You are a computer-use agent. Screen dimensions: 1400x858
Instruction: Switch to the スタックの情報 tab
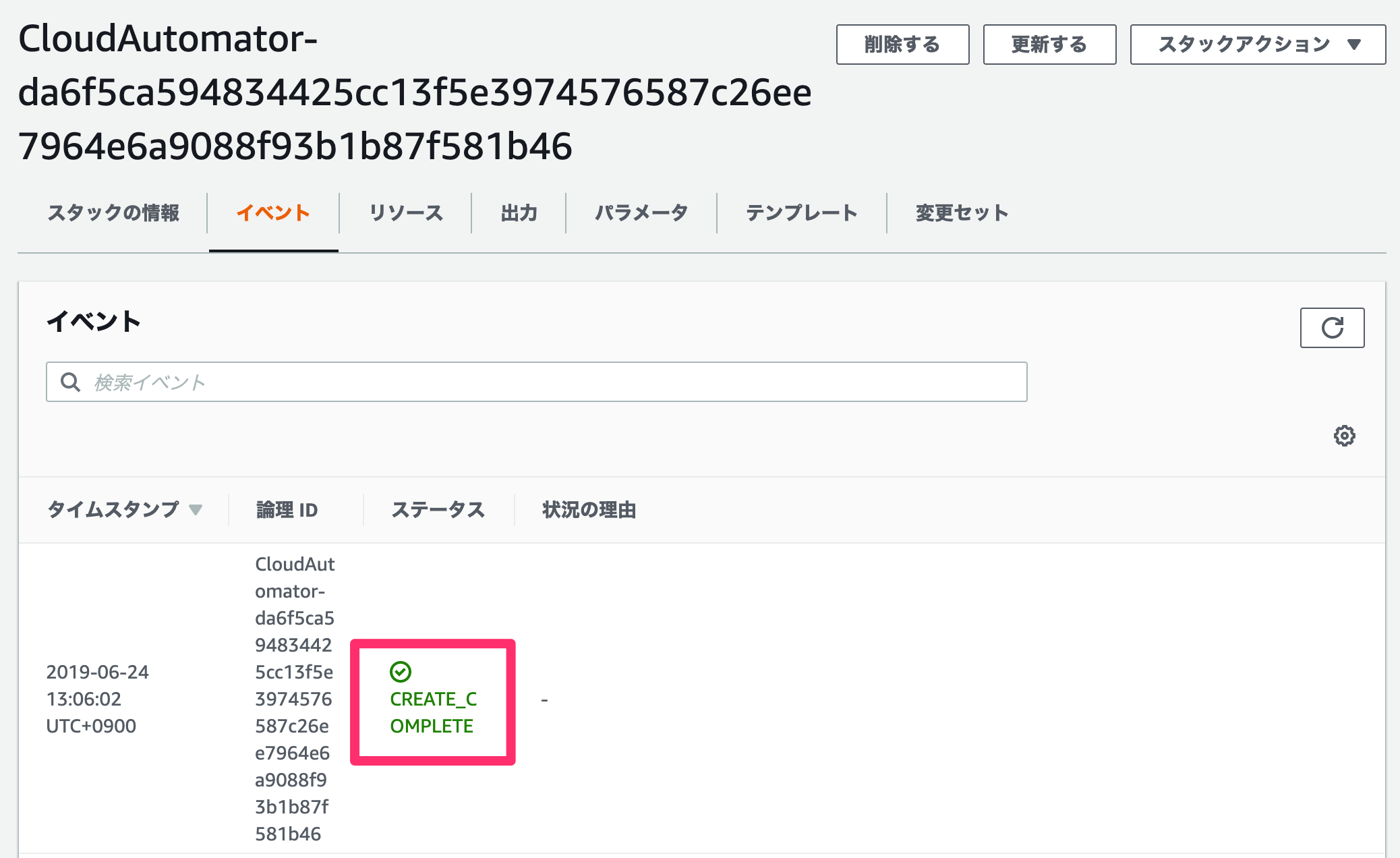pos(113,213)
